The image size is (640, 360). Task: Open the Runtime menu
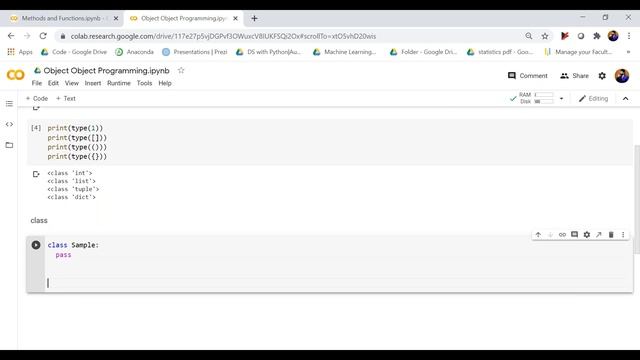[x=119, y=83]
